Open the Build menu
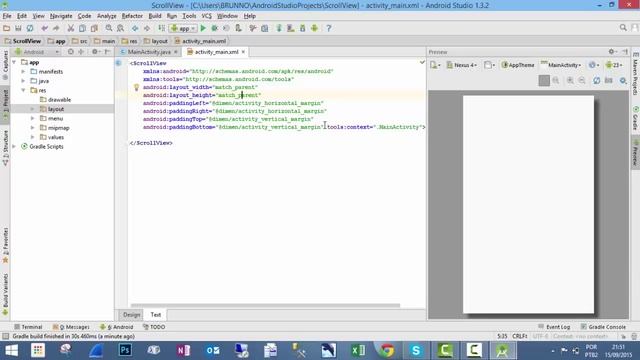Image resolution: width=640 pixels, height=360 pixels. click(155, 16)
